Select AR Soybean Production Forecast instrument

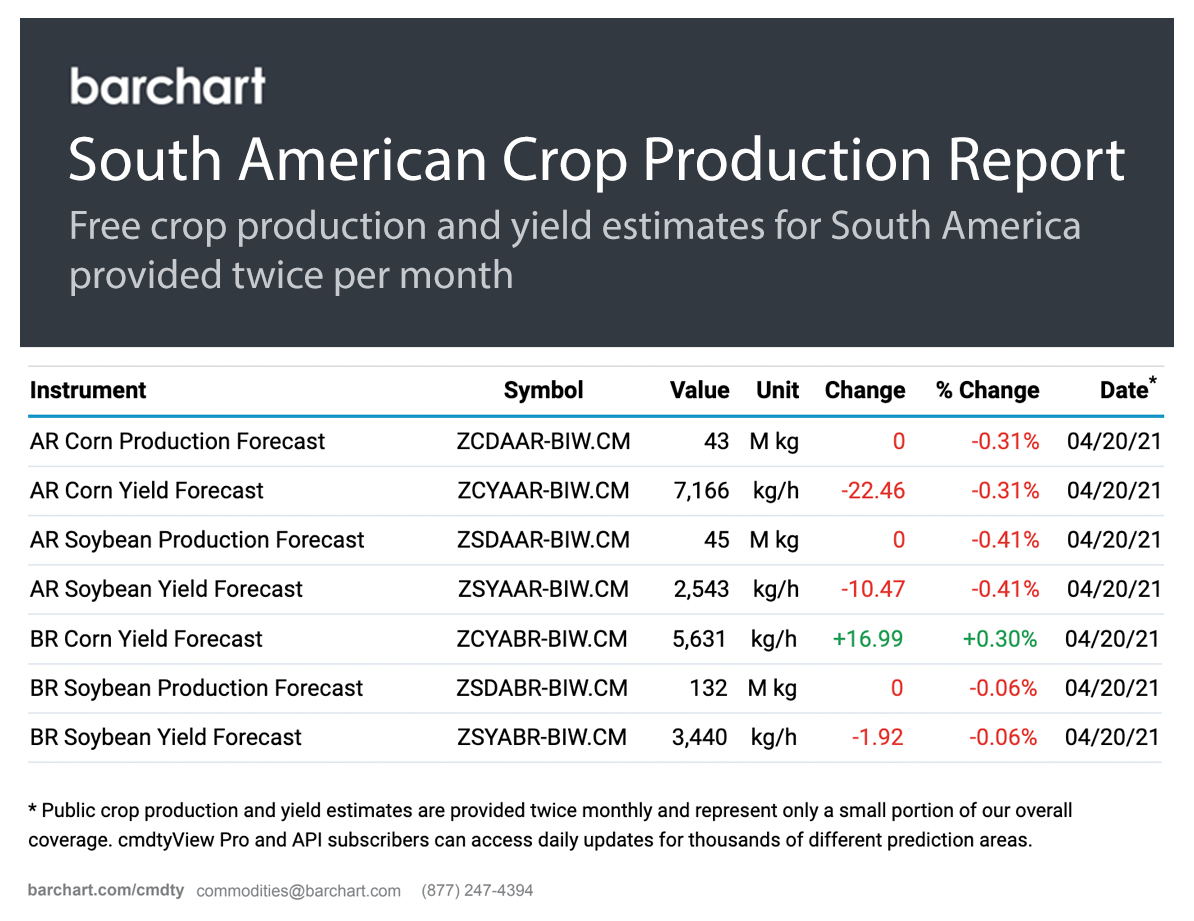(197, 540)
